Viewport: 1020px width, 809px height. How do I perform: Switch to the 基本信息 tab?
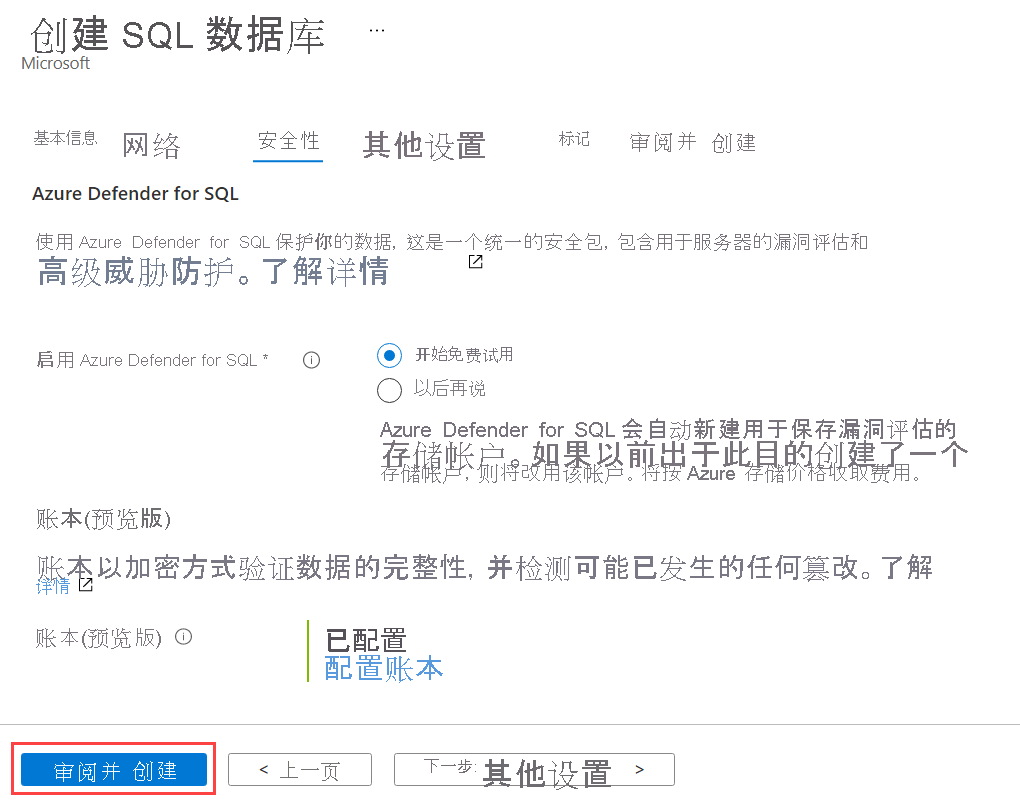pyautogui.click(x=65, y=138)
